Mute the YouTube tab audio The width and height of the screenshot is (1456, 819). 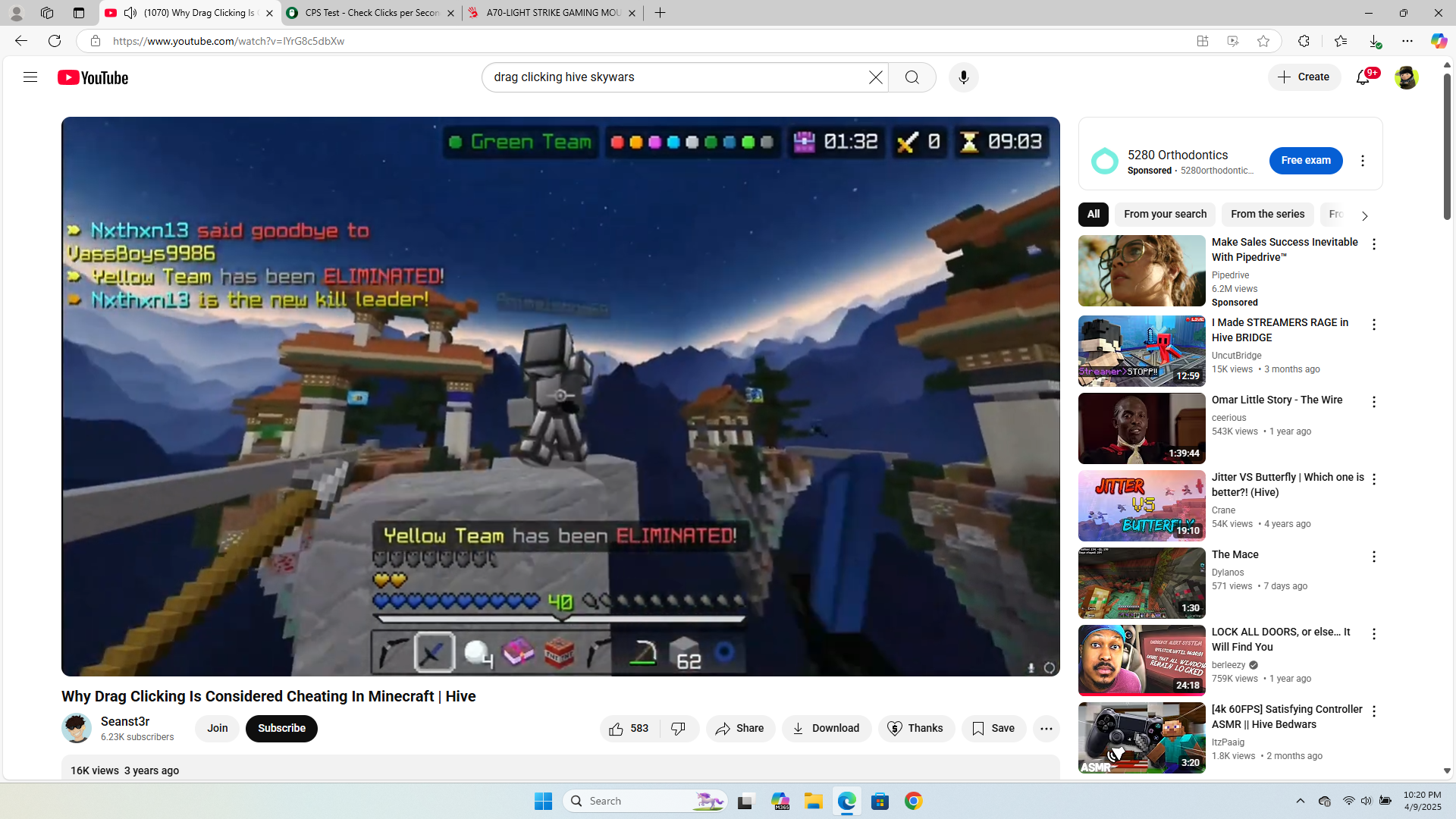pyautogui.click(x=130, y=13)
